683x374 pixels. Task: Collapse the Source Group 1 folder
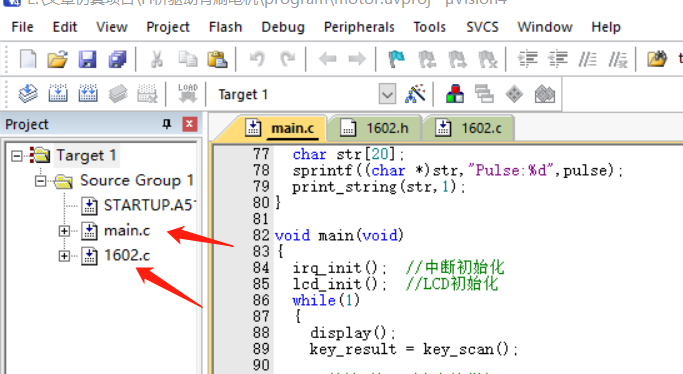pyautogui.click(x=41, y=180)
